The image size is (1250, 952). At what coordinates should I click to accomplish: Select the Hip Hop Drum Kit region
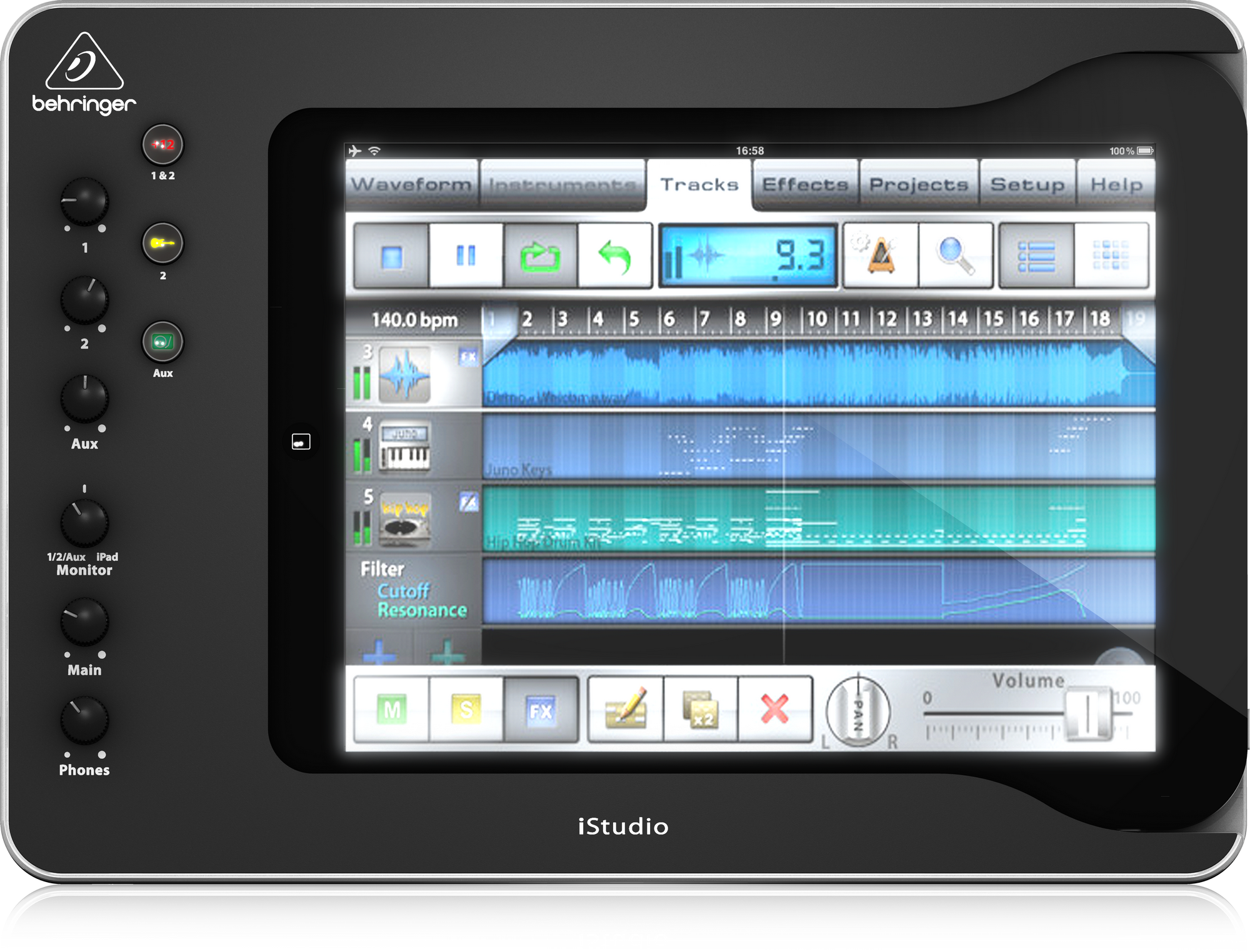[819, 518]
